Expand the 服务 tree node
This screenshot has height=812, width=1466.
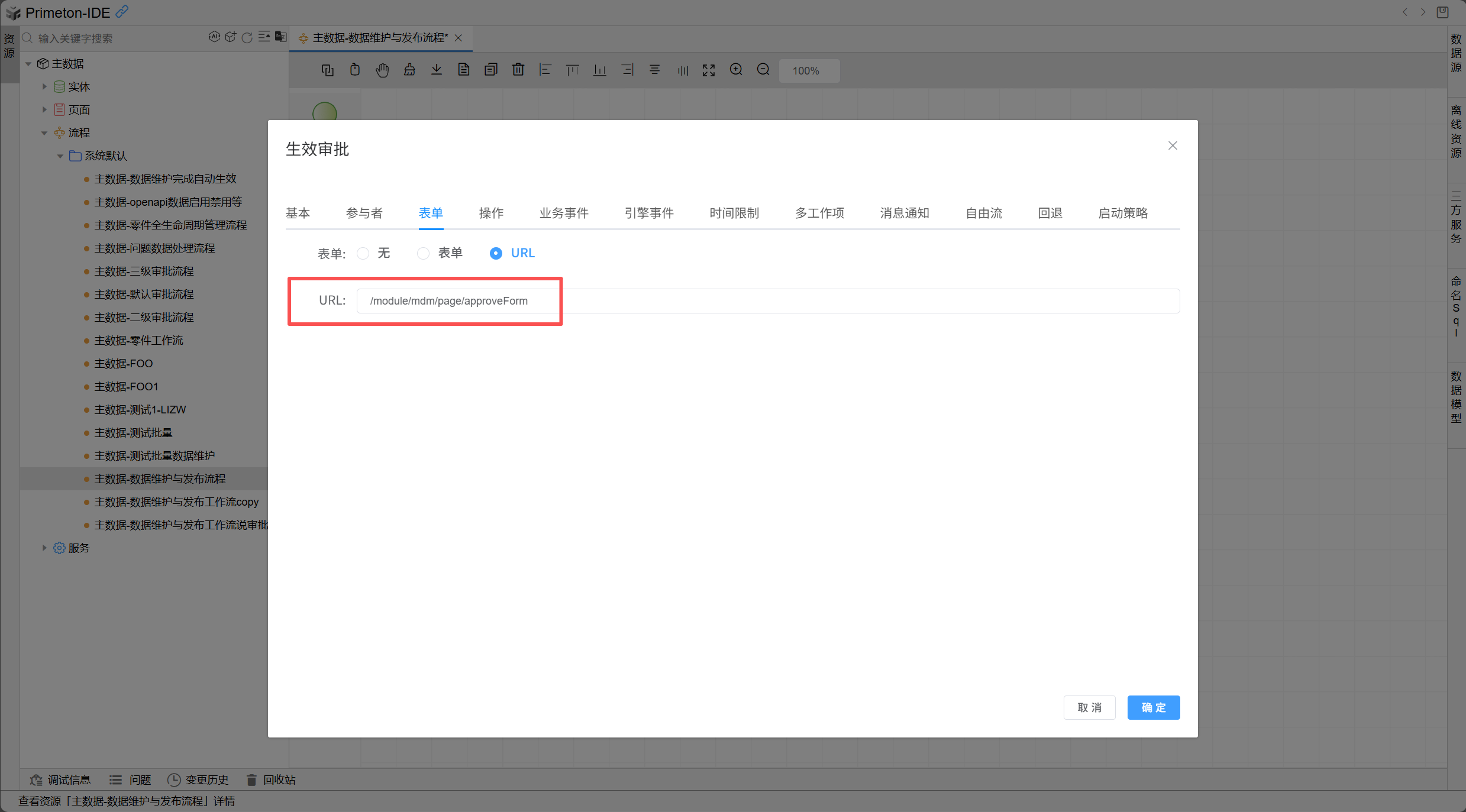click(44, 548)
